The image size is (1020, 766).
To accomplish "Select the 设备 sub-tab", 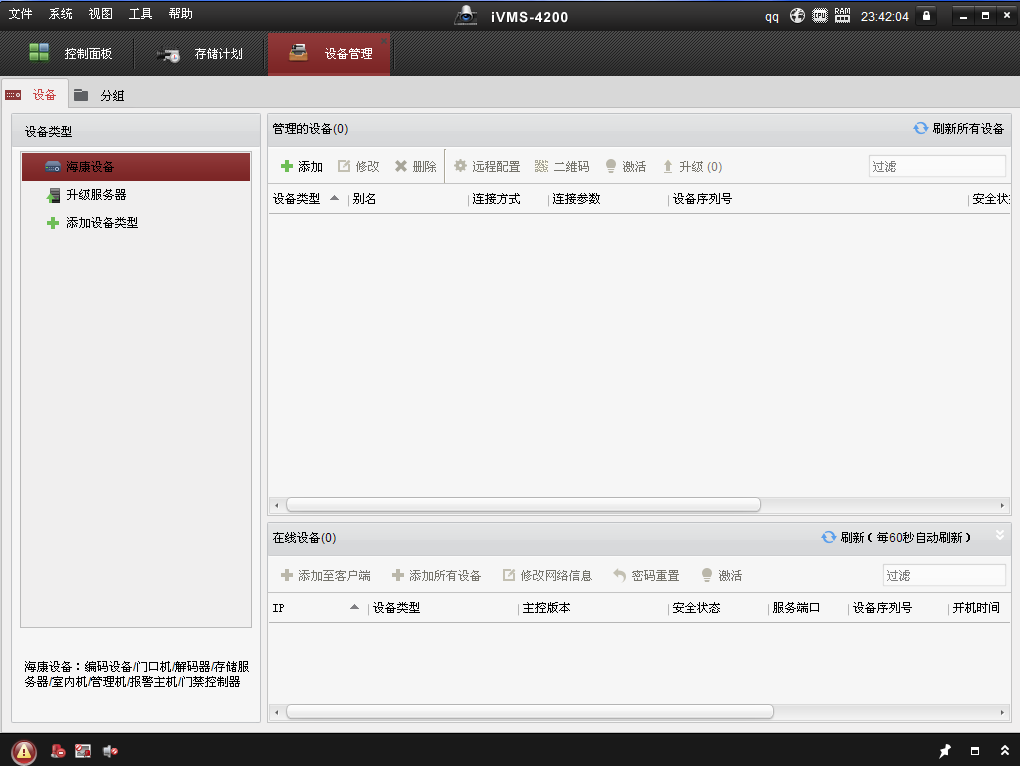I will (x=33, y=95).
